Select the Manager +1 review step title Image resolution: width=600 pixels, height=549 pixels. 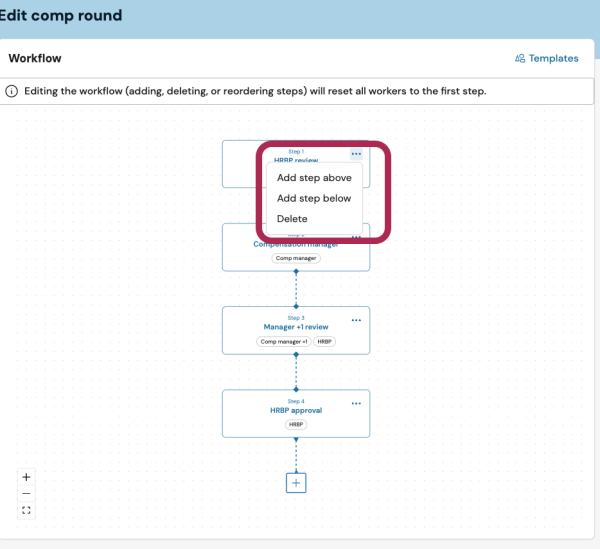[x=296, y=327]
